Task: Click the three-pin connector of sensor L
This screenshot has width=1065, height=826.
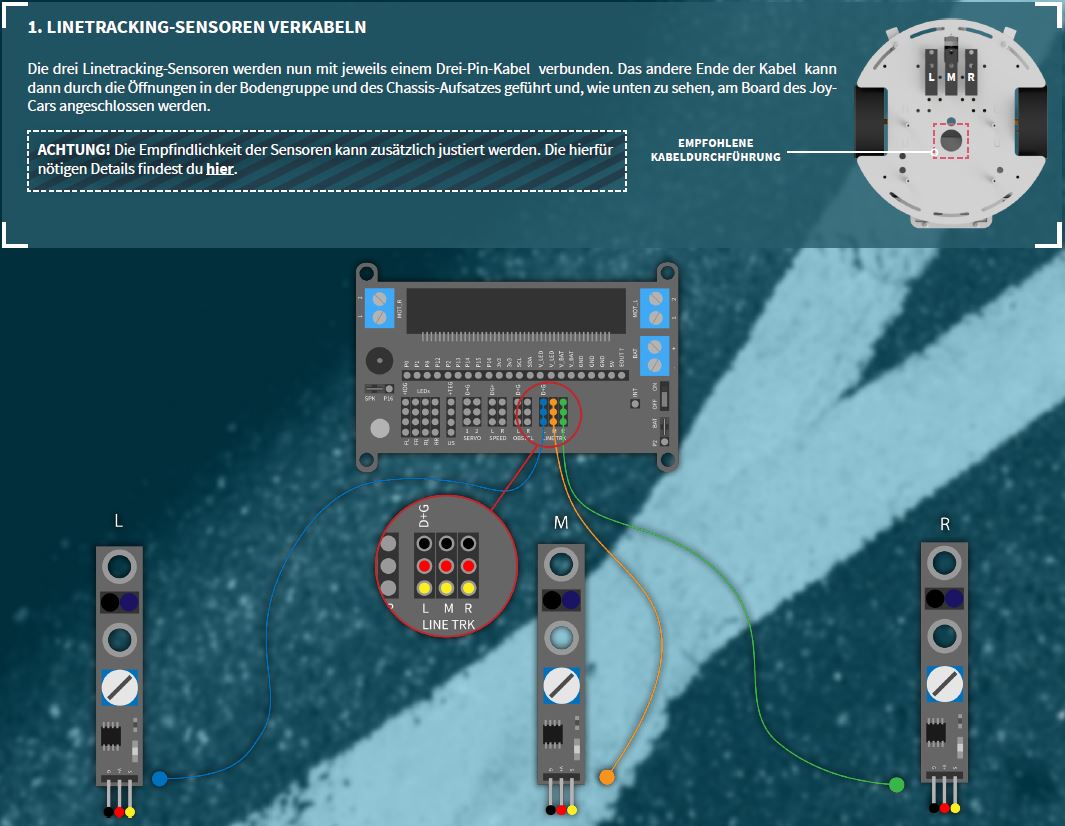Action: coord(120,795)
